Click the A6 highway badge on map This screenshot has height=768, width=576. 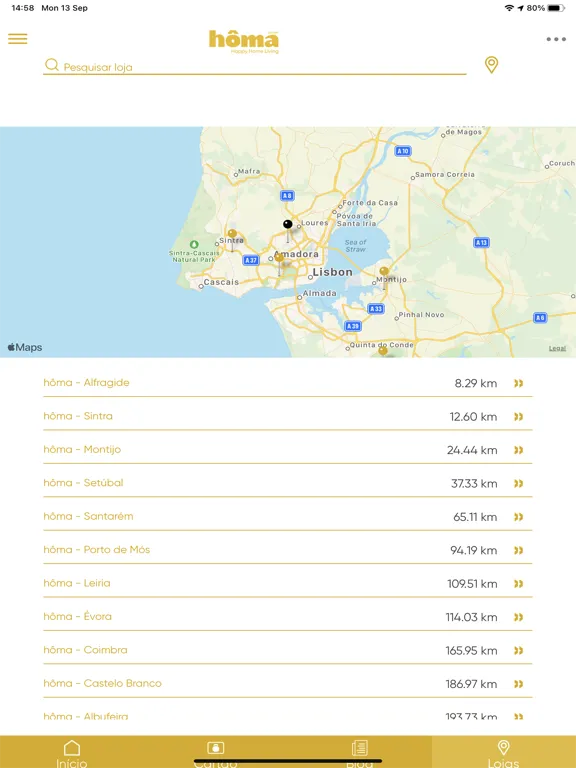(x=540, y=318)
